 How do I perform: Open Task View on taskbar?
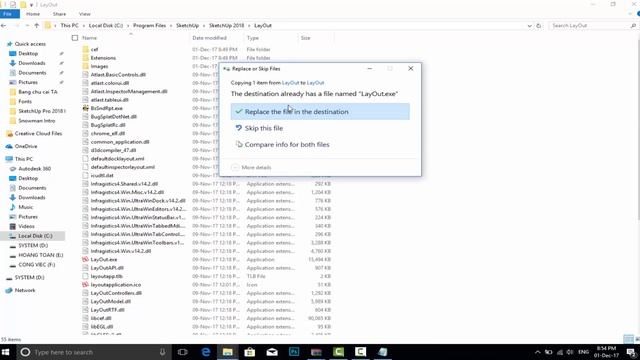click(182, 352)
